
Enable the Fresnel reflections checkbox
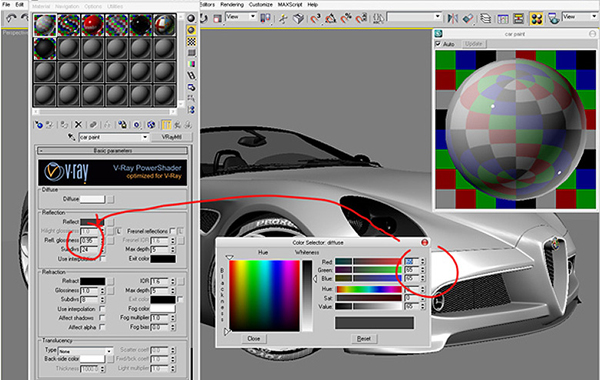click(x=173, y=231)
